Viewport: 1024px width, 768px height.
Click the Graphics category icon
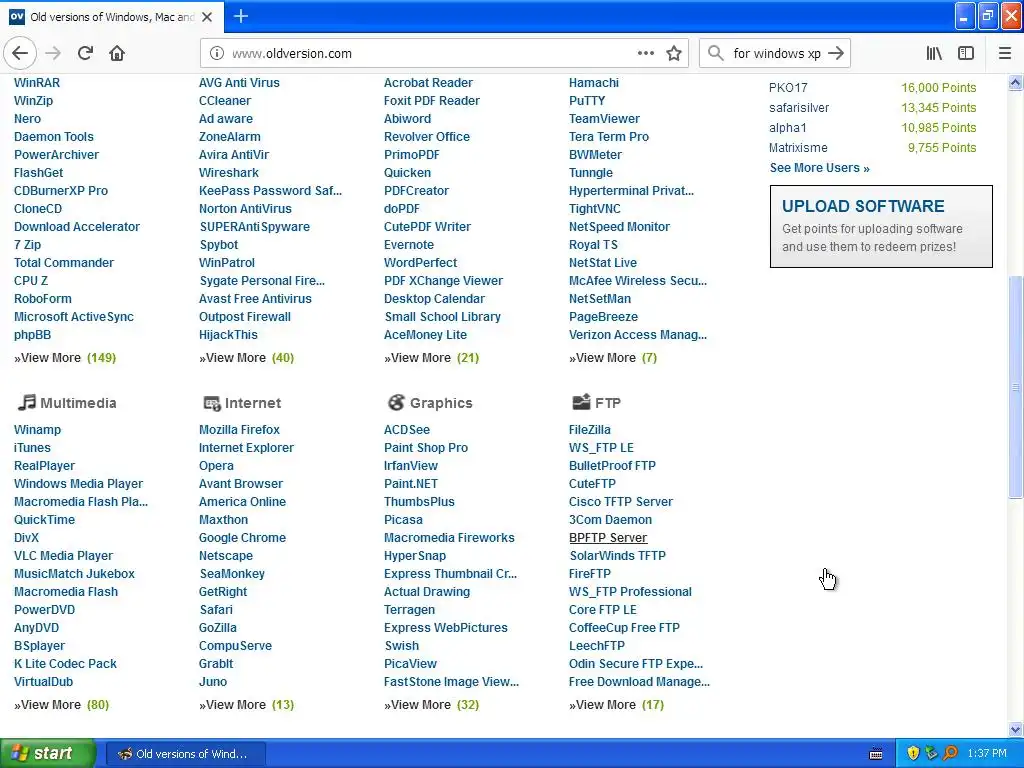(x=396, y=402)
